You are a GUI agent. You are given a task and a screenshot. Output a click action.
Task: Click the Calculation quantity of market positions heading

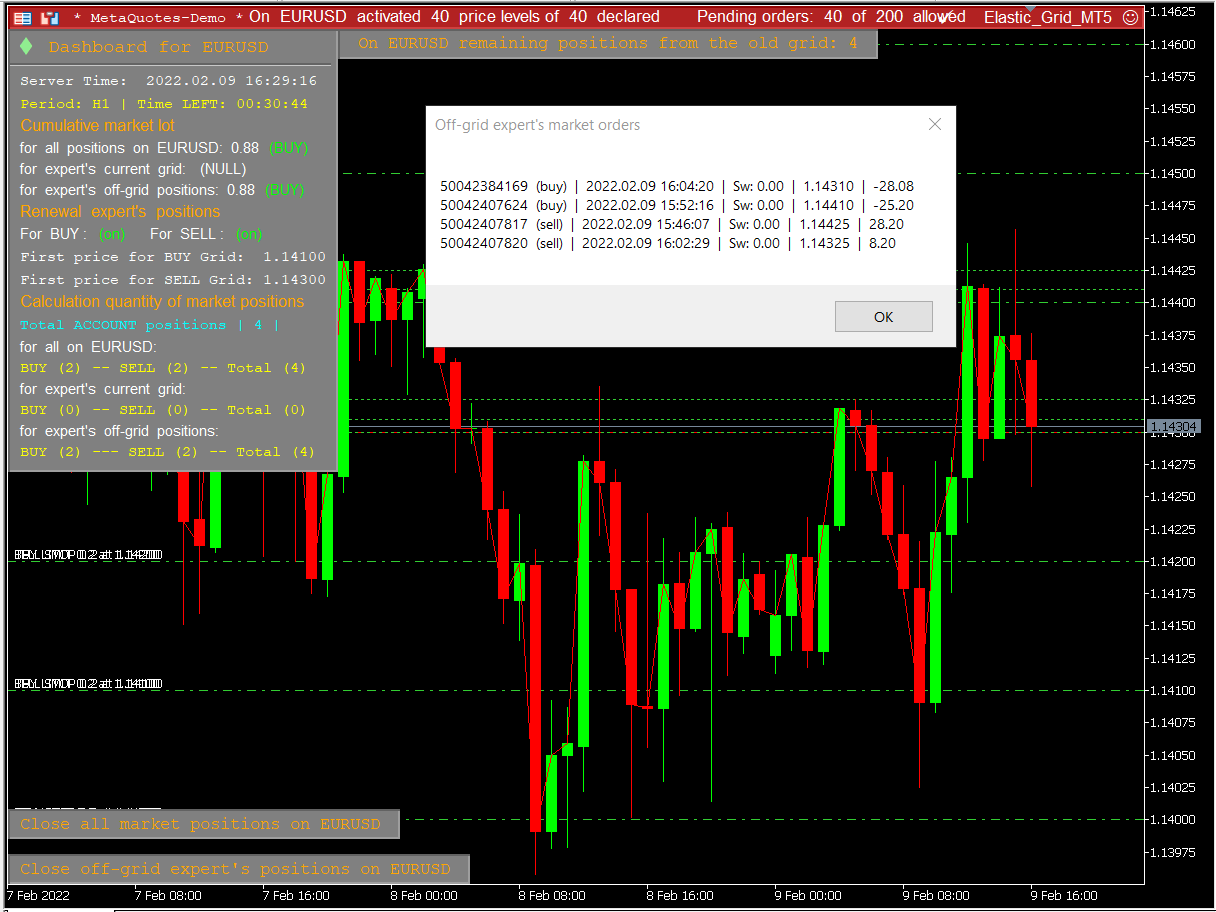162,301
